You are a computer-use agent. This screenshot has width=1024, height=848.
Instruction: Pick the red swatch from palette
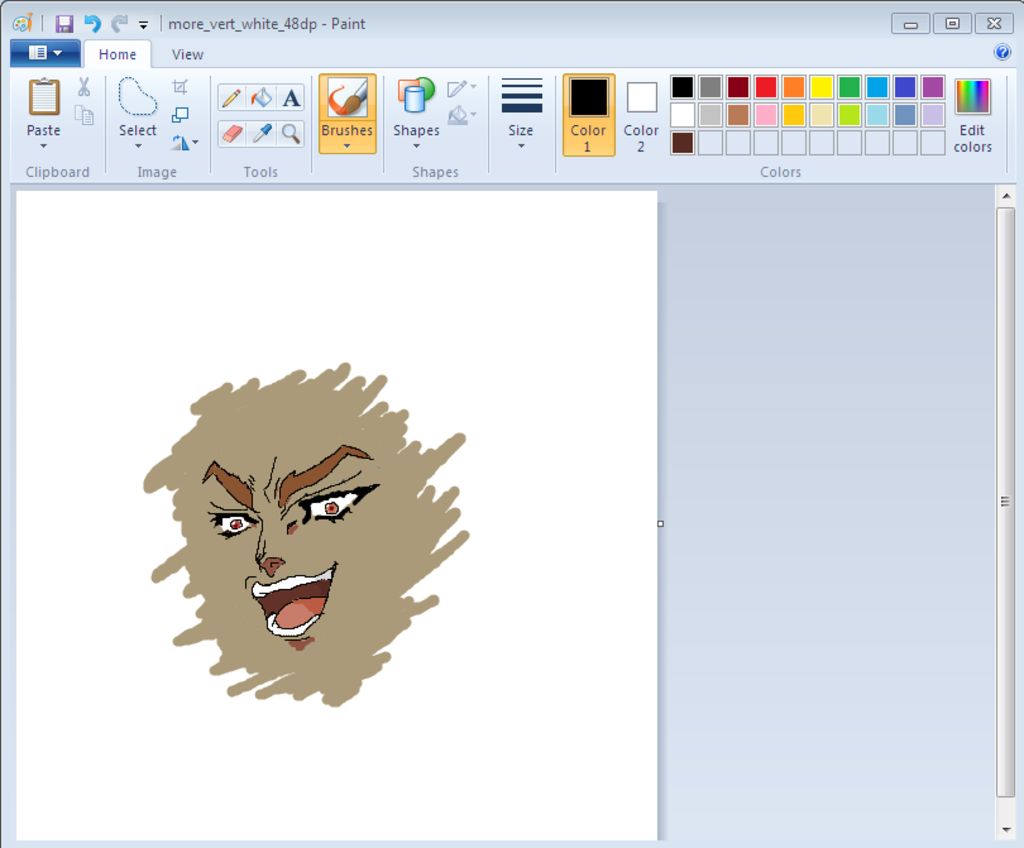[766, 87]
